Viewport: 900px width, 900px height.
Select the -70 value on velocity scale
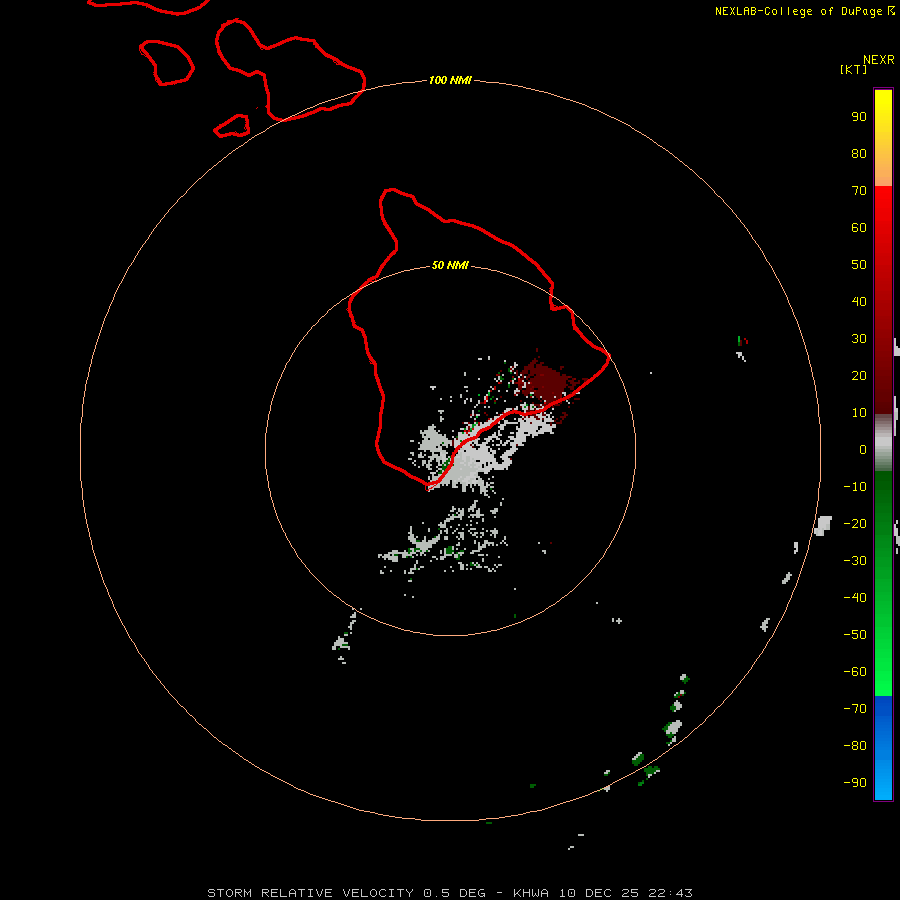(855, 709)
